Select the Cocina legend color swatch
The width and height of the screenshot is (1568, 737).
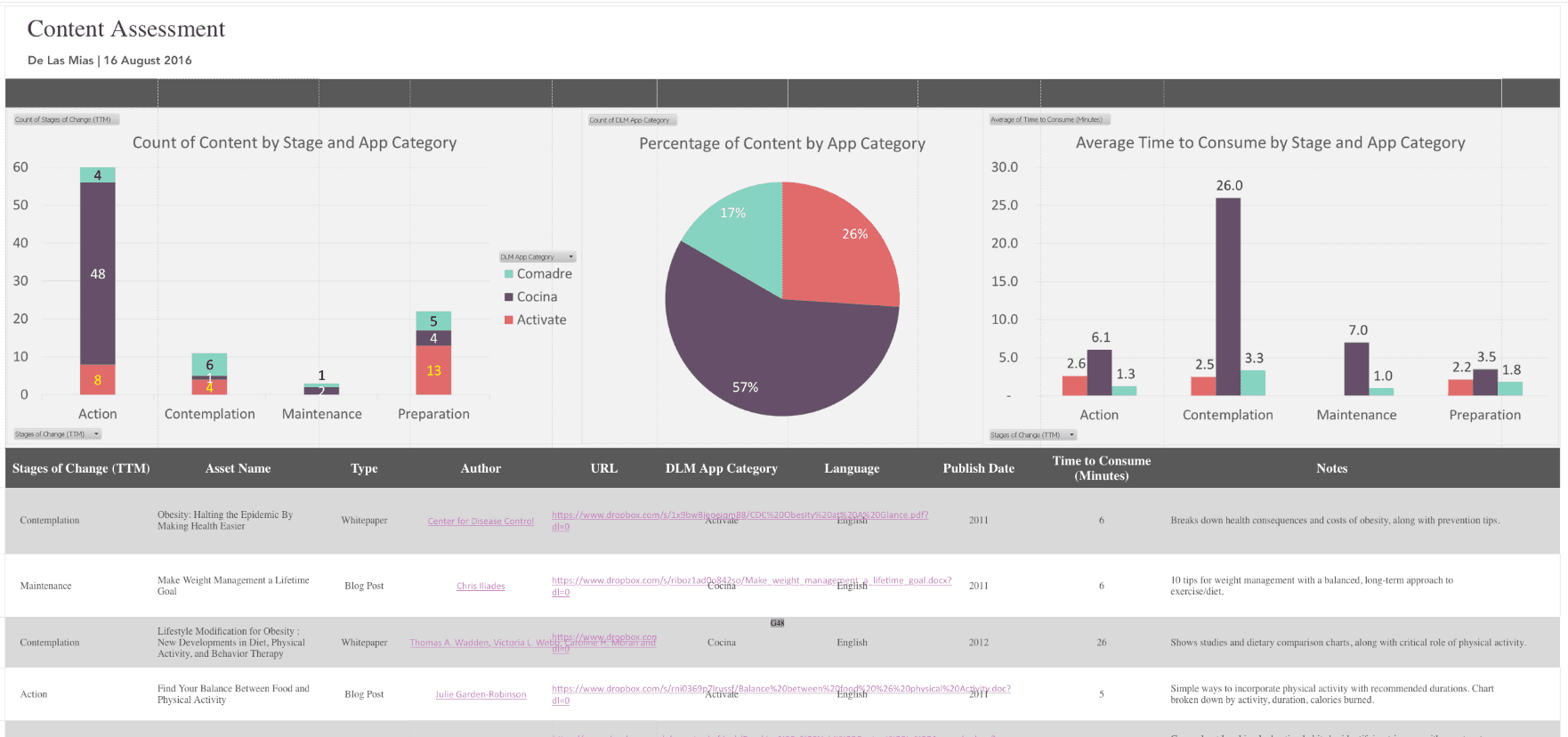point(509,297)
